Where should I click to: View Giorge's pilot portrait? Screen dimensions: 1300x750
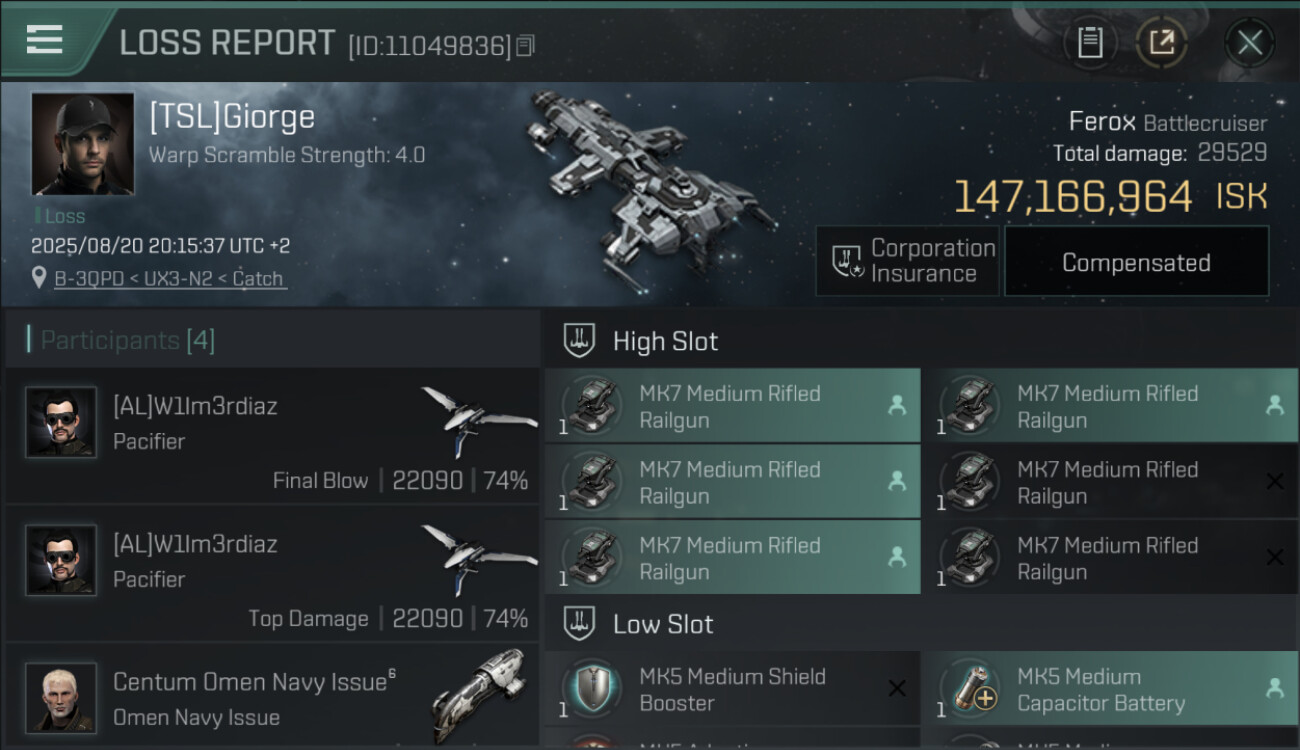[82, 144]
